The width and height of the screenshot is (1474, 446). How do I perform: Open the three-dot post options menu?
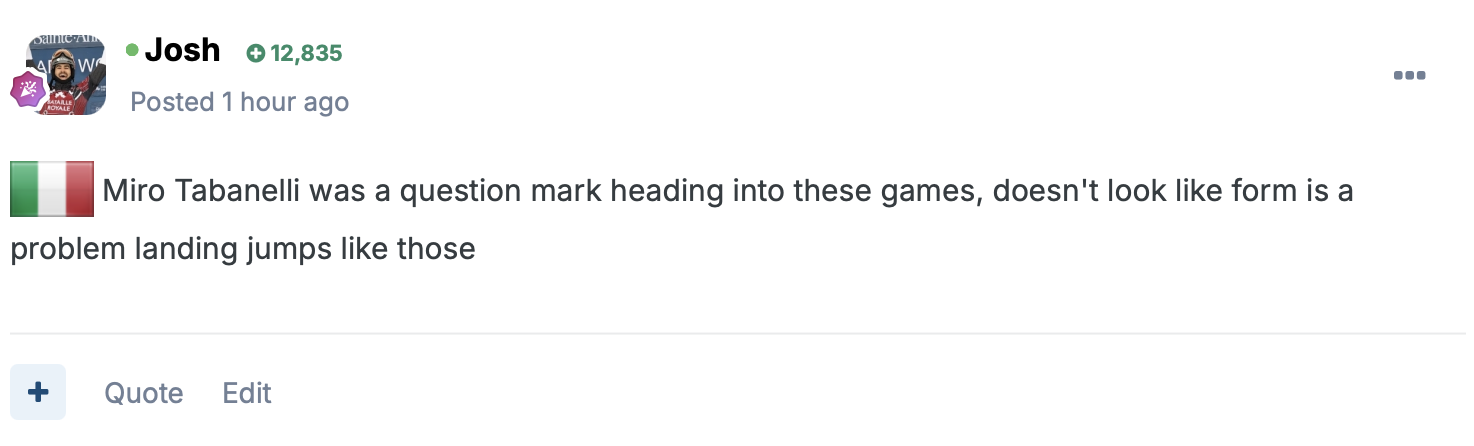click(1408, 76)
